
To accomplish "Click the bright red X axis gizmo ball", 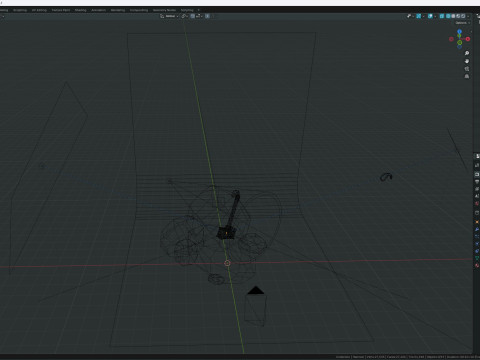I will [468, 39].
